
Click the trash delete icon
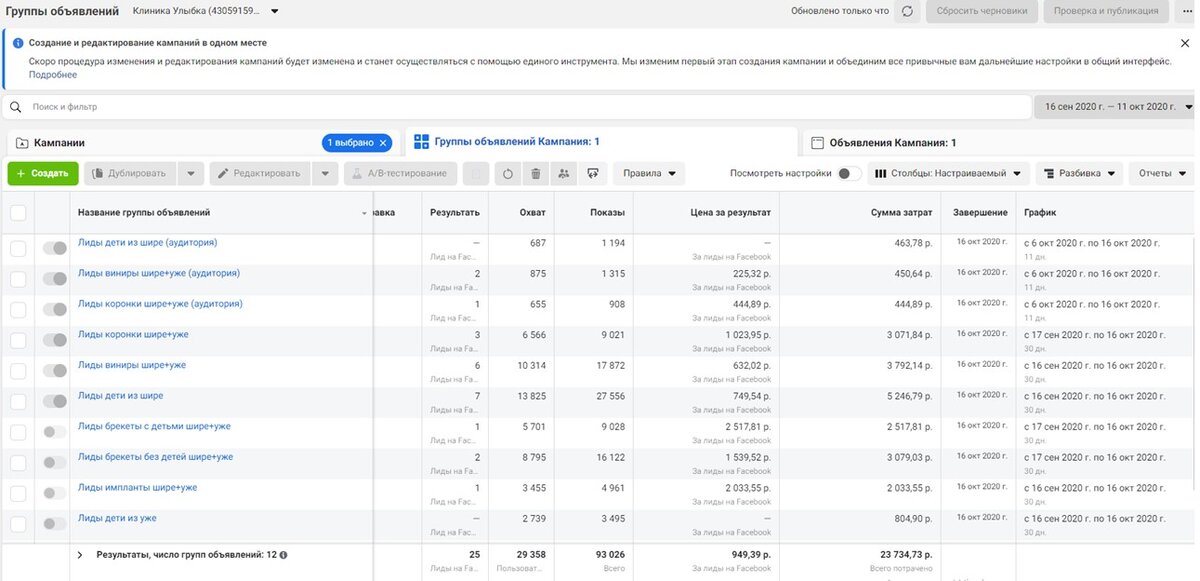(x=536, y=173)
